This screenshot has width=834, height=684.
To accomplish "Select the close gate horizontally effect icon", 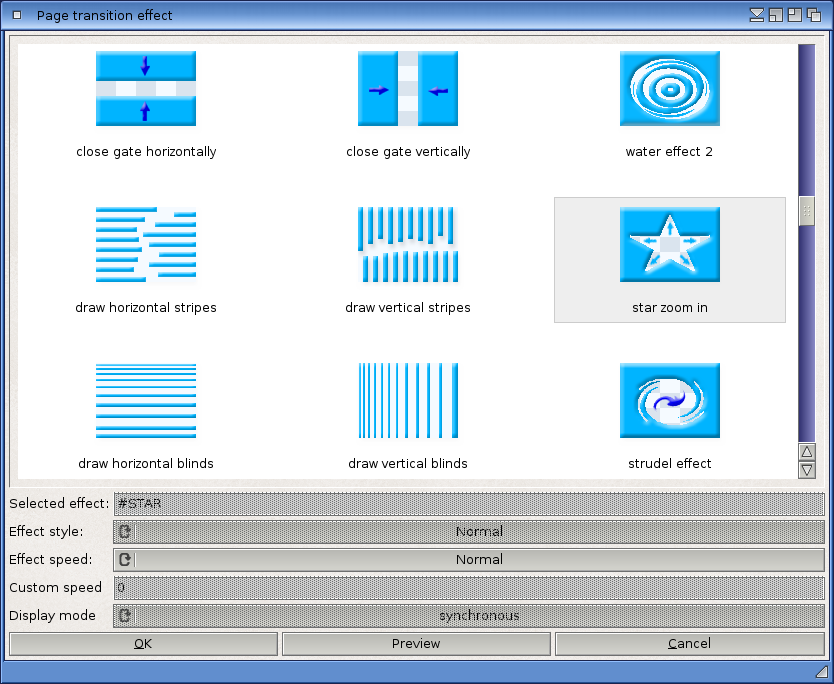I will pyautogui.click(x=146, y=88).
